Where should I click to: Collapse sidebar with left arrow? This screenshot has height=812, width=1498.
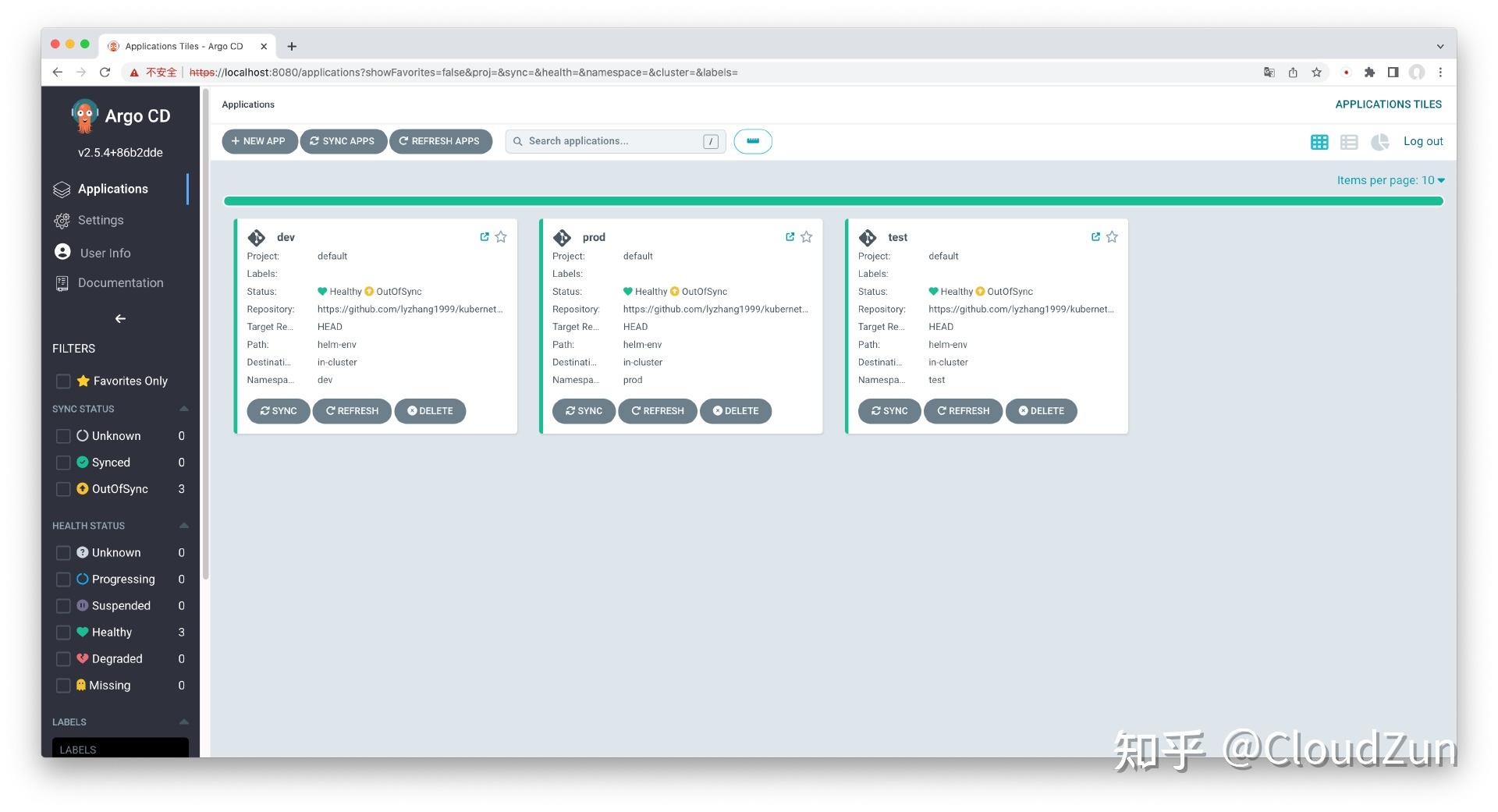tap(120, 318)
